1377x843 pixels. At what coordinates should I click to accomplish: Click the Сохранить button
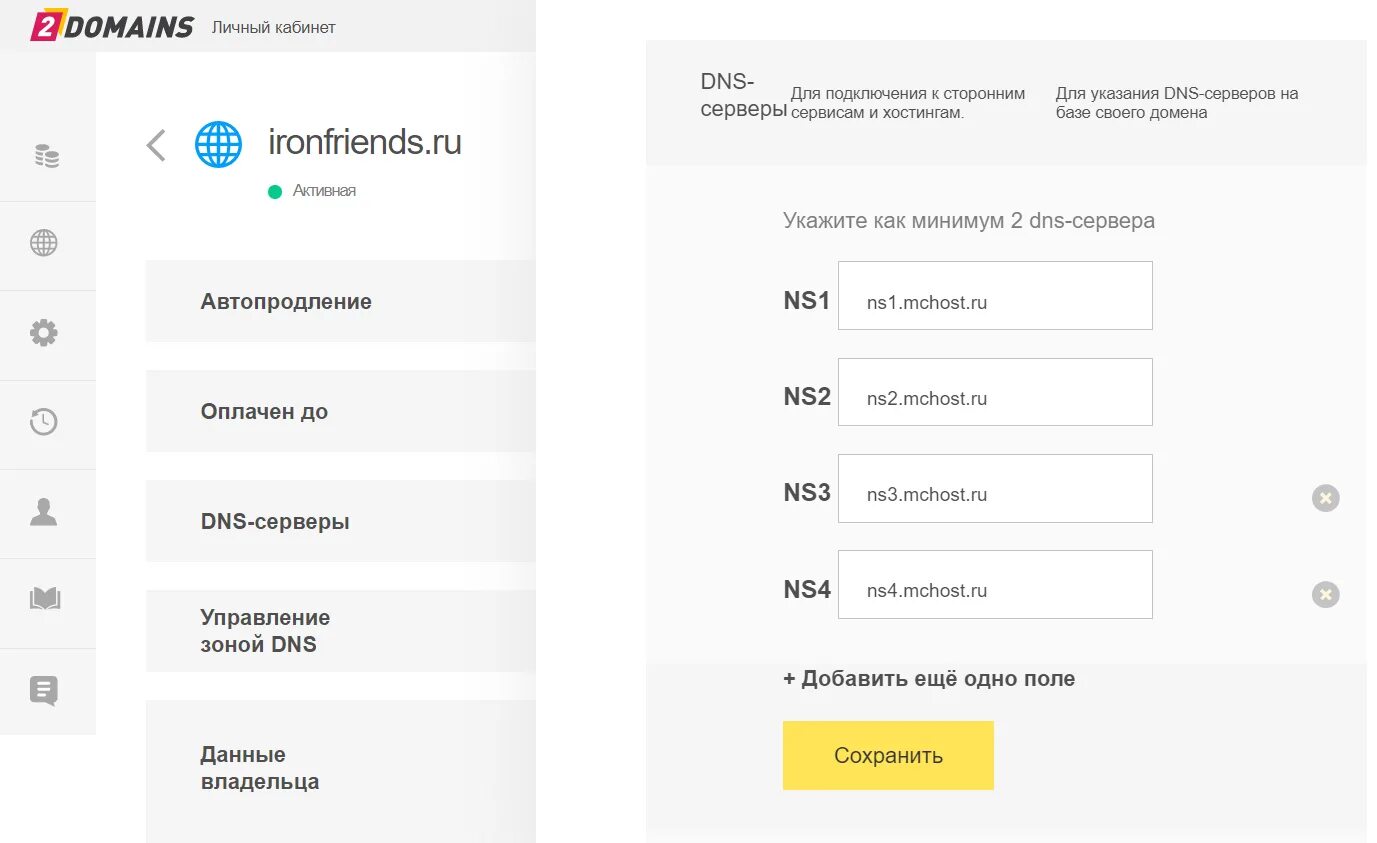(888, 755)
